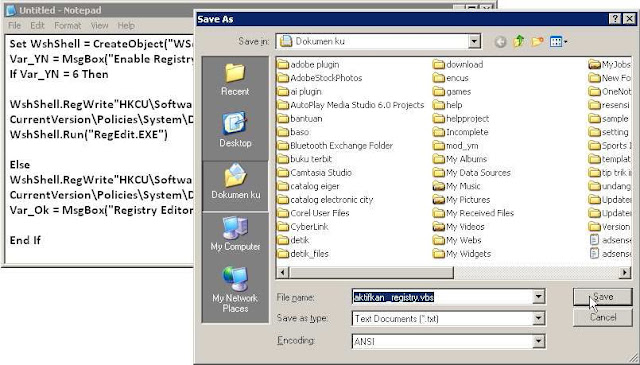Select the Corel User Files folder

point(313,213)
